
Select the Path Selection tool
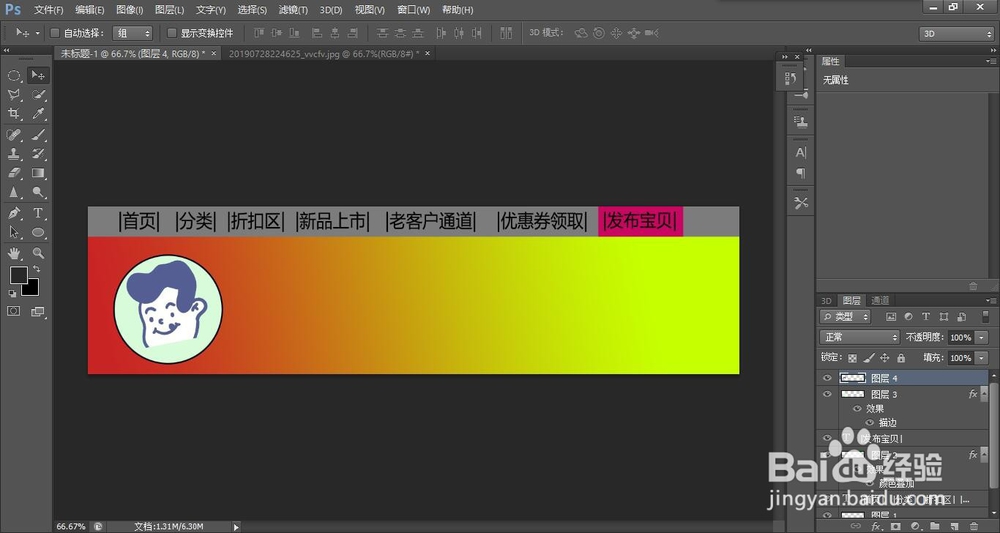click(13, 233)
